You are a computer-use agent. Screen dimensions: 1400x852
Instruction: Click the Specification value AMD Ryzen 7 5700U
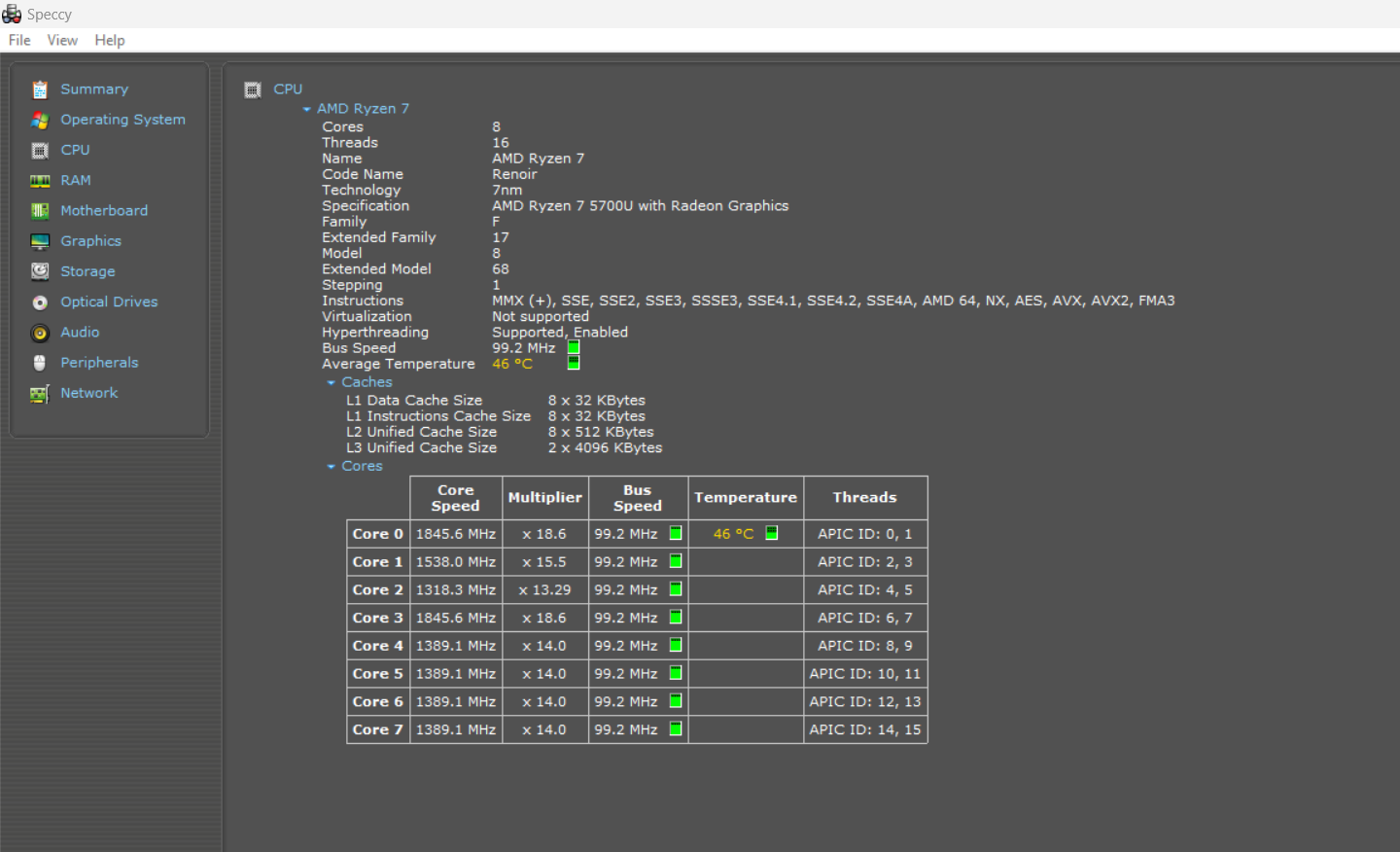pos(641,206)
